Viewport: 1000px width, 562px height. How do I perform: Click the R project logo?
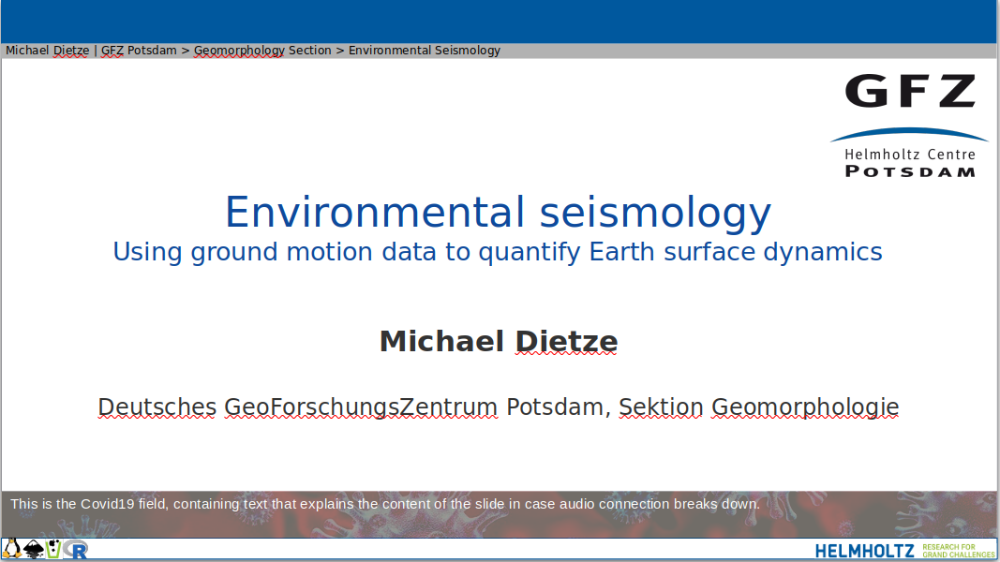point(76,550)
